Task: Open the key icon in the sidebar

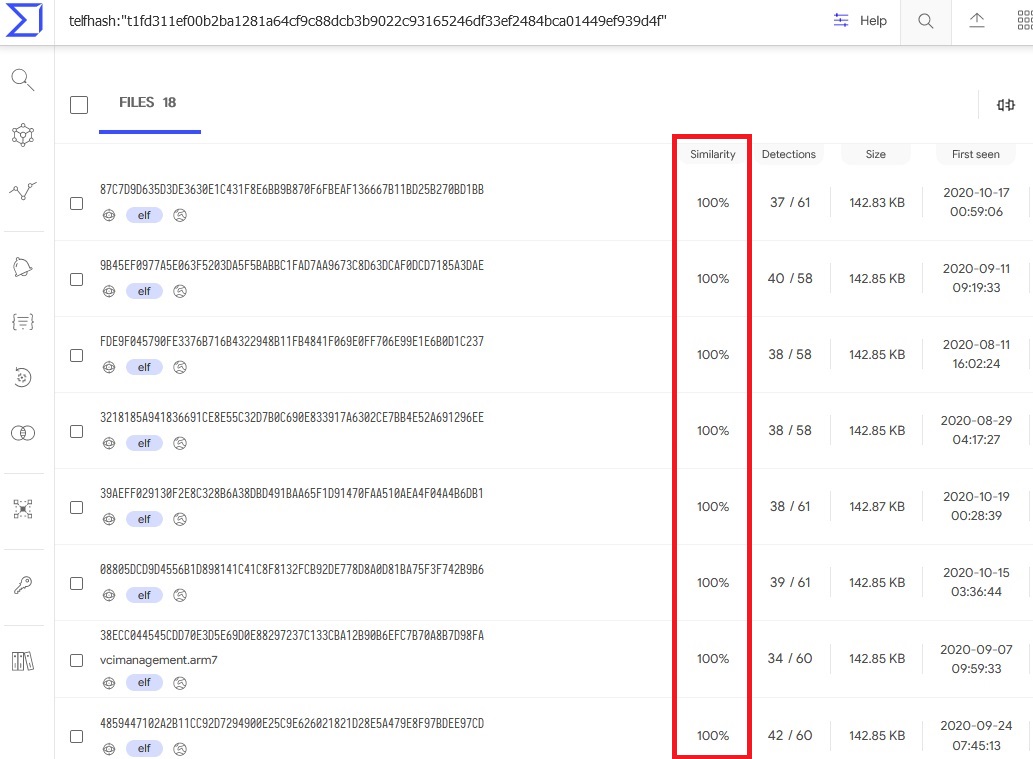Action: [x=24, y=585]
